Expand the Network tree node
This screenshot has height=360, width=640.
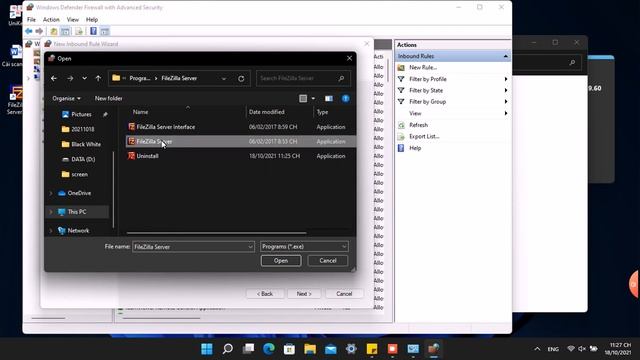coord(51,231)
